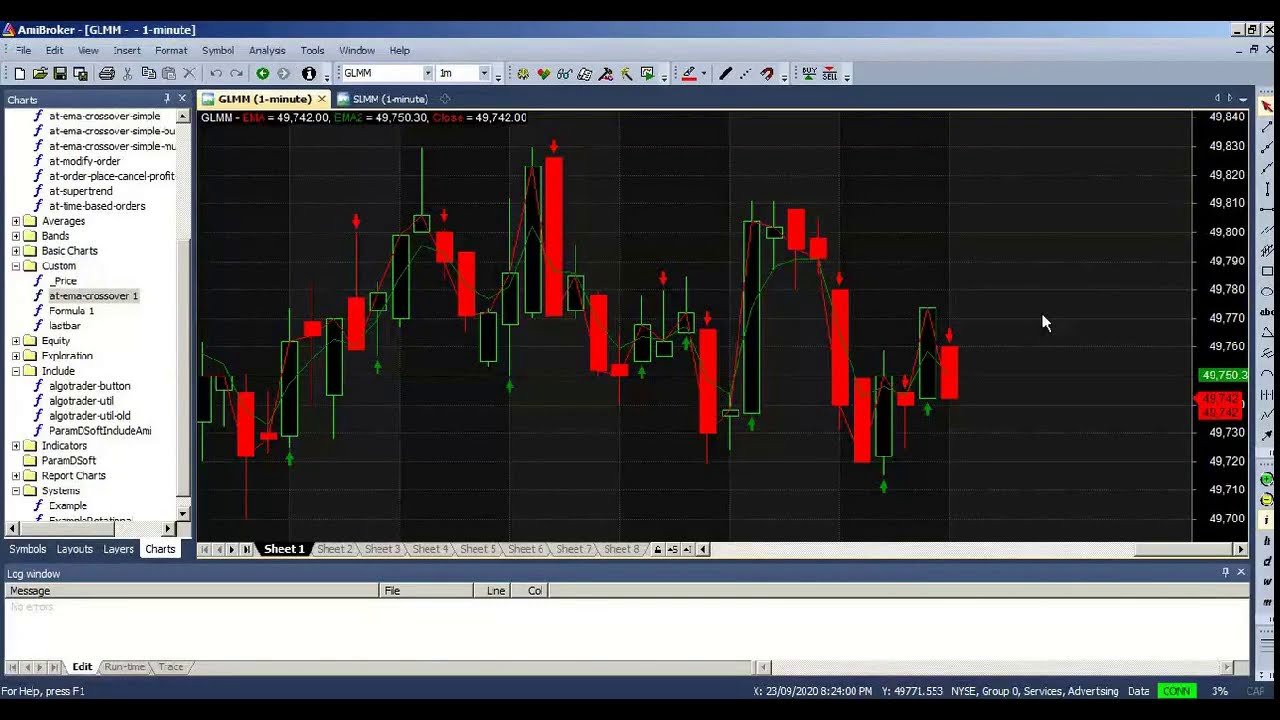Go back with the green arrow
Image resolution: width=1280 pixels, height=720 pixels.
263,74
